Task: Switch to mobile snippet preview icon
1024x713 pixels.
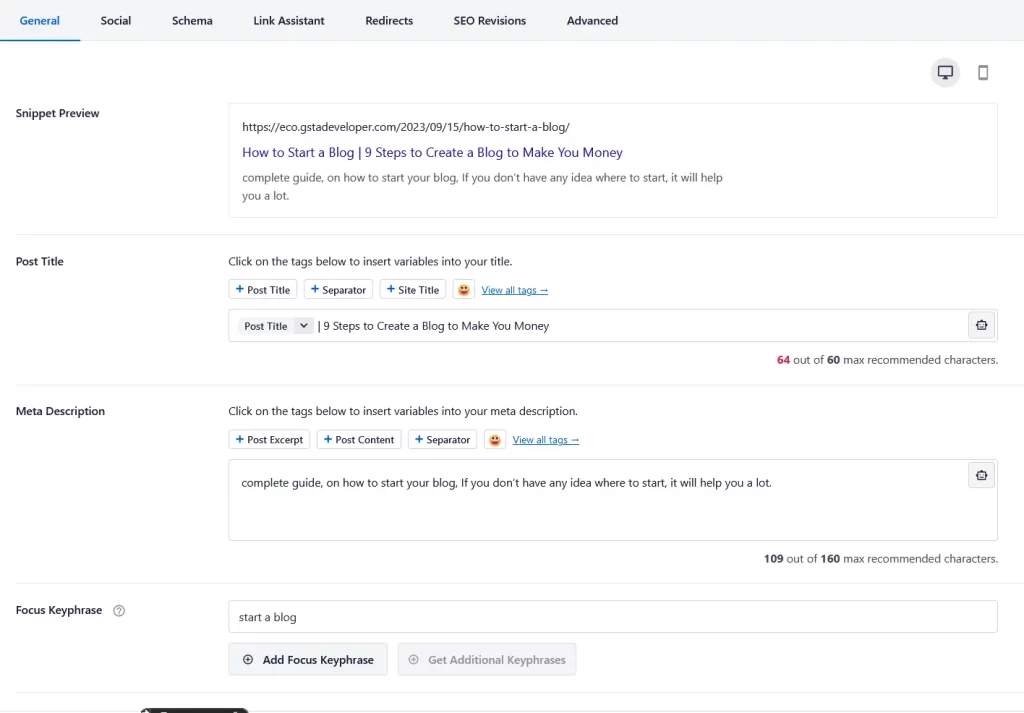Action: click(x=983, y=72)
